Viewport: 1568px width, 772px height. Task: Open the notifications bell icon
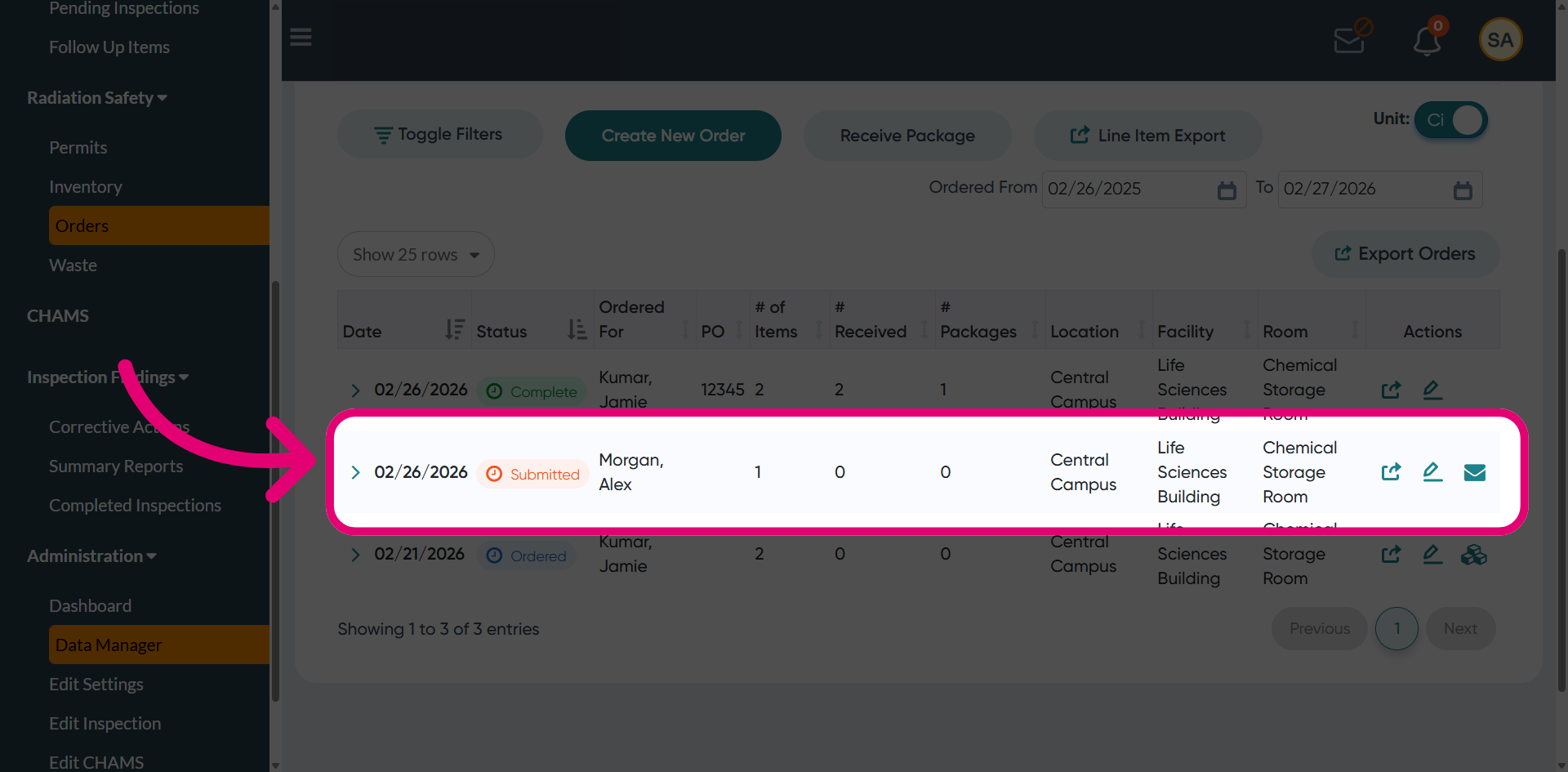click(1428, 40)
